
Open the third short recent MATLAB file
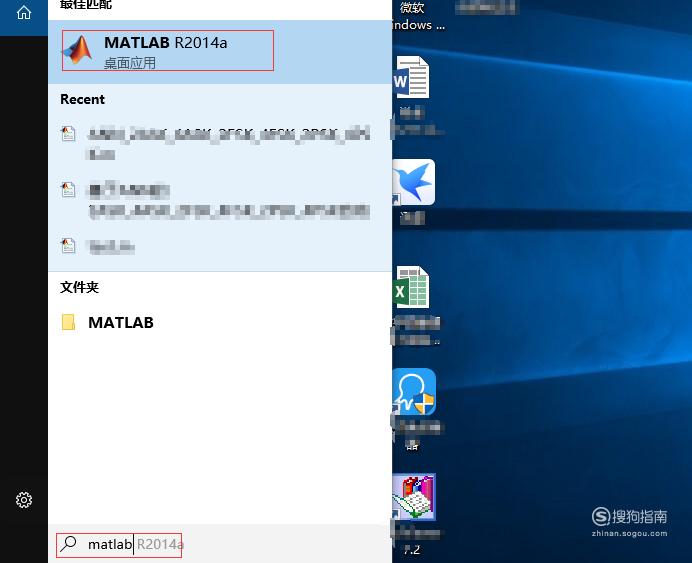(x=220, y=247)
